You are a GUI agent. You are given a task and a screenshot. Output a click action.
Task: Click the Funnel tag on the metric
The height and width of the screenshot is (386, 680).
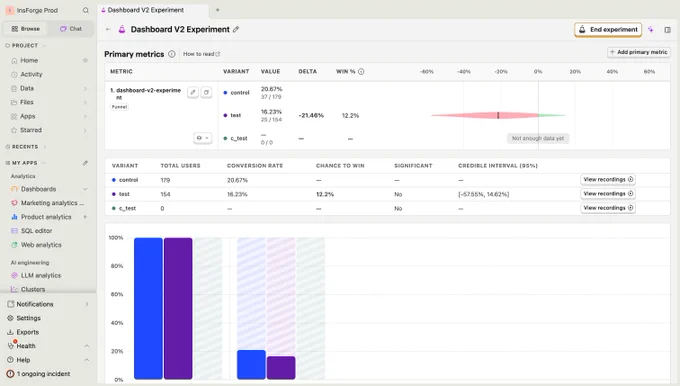tap(119, 107)
